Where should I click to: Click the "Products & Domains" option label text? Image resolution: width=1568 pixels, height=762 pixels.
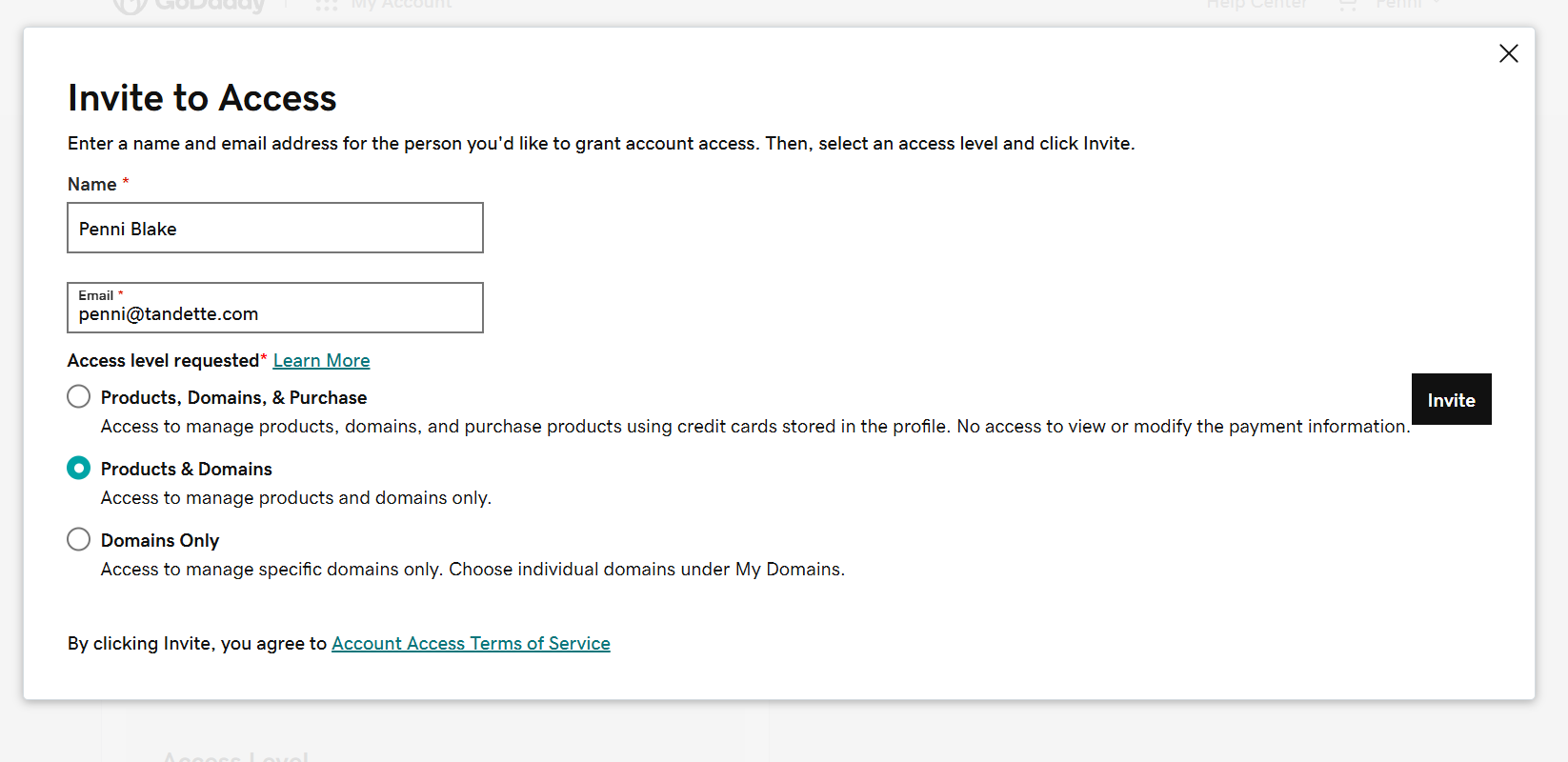click(x=187, y=470)
